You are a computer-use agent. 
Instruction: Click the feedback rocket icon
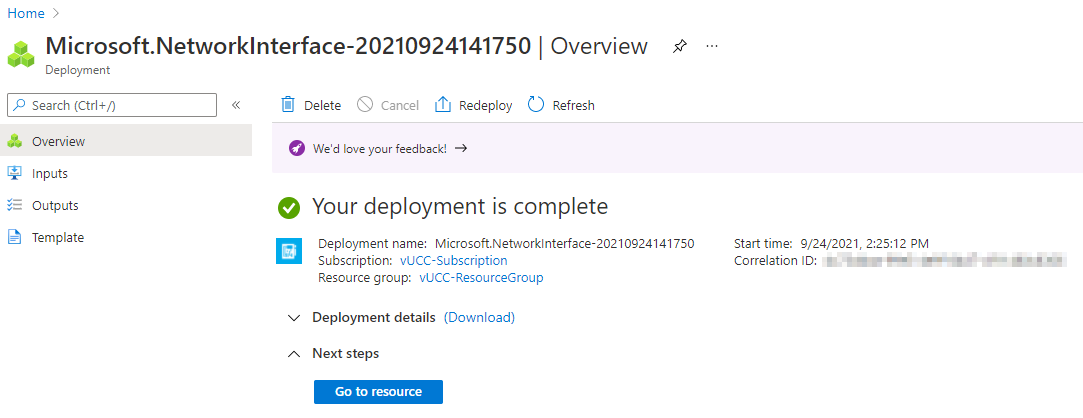pos(297,148)
